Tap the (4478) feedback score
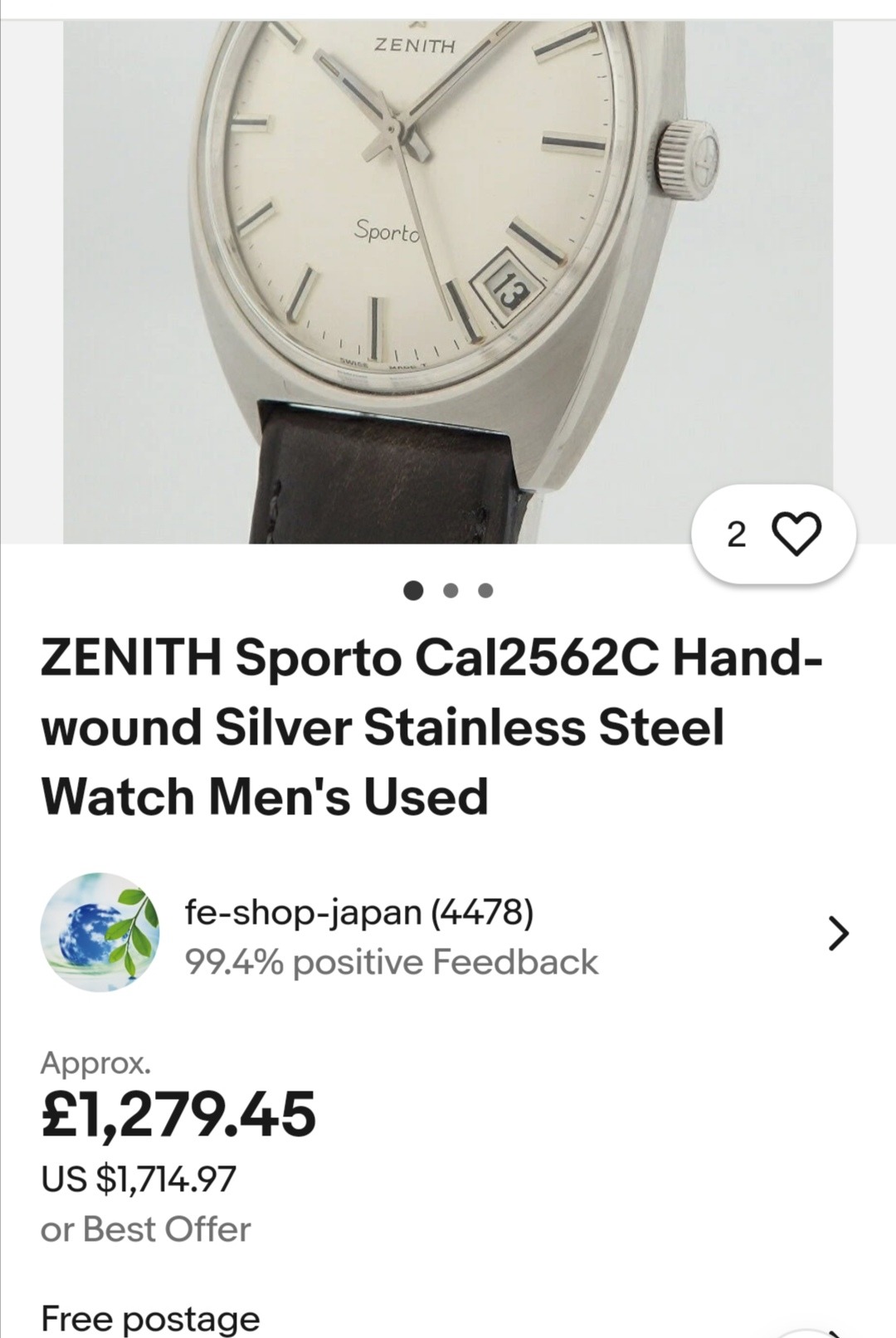The image size is (896, 1338). (482, 911)
